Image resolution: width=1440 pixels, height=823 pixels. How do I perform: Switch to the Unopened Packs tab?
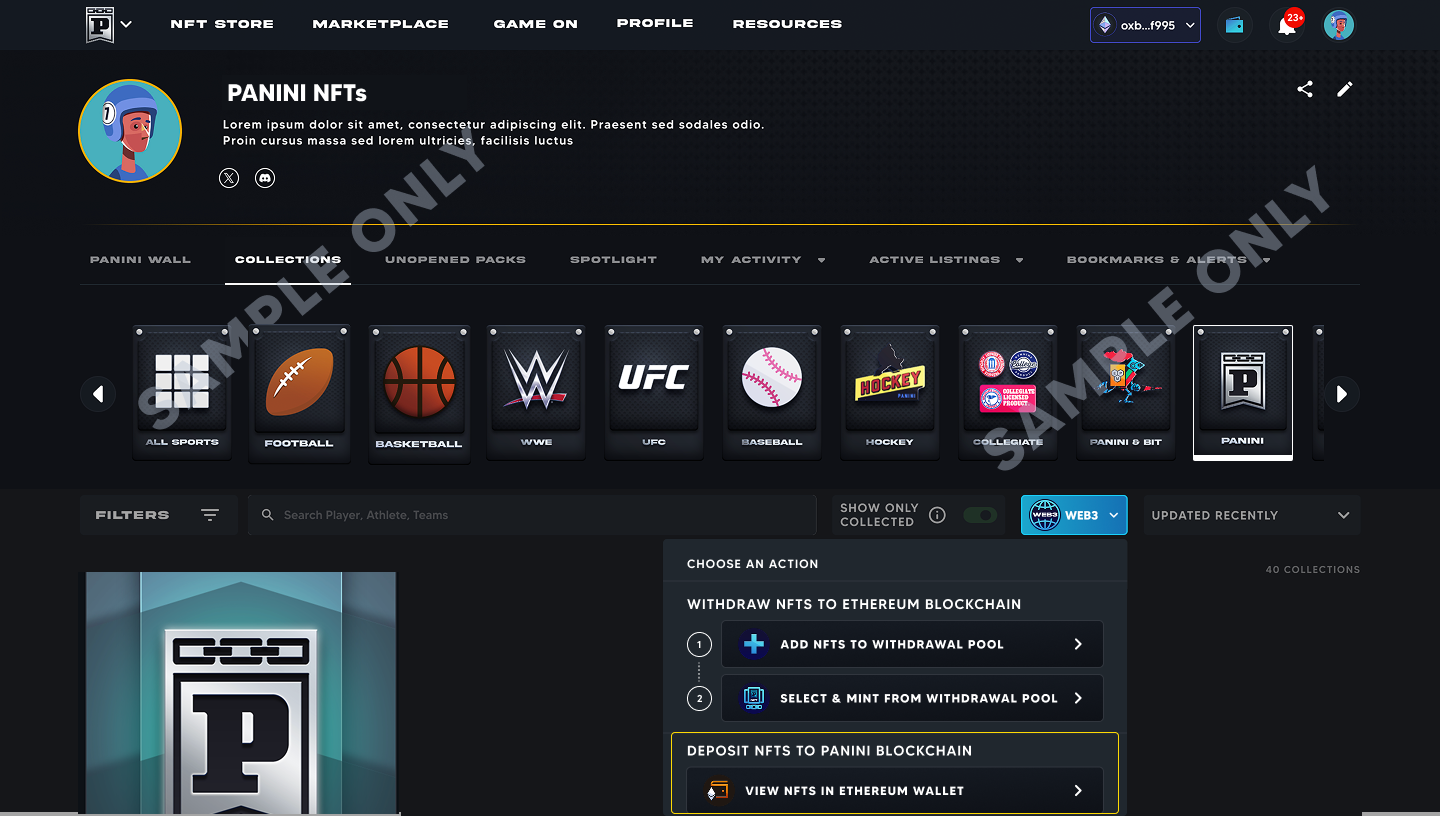(455, 260)
